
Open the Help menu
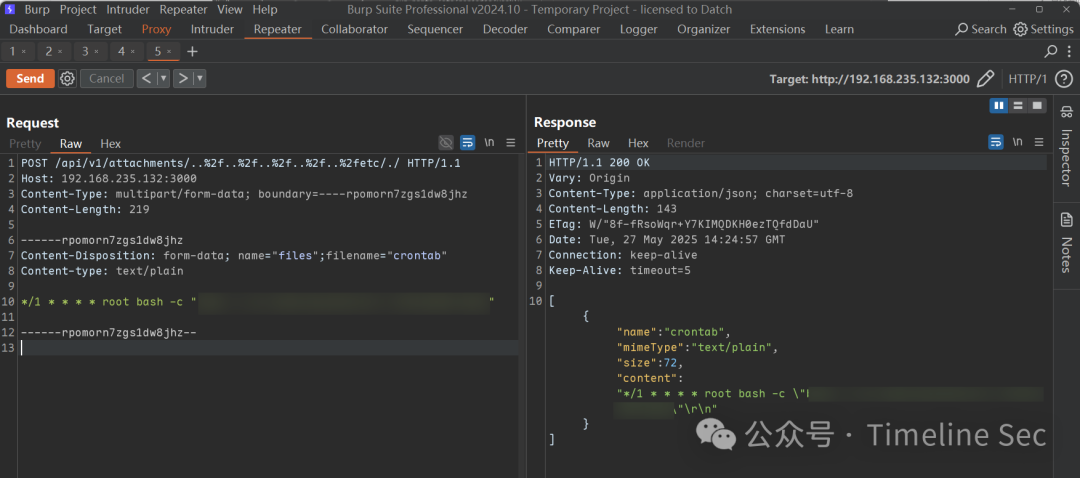tap(265, 10)
